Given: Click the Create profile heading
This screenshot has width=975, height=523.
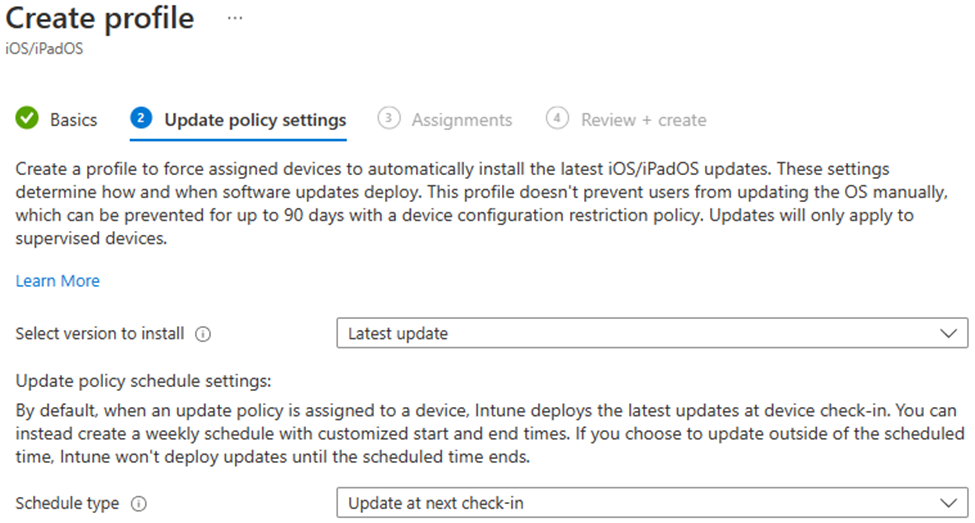Looking at the screenshot, I should pyautogui.click(x=99, y=18).
